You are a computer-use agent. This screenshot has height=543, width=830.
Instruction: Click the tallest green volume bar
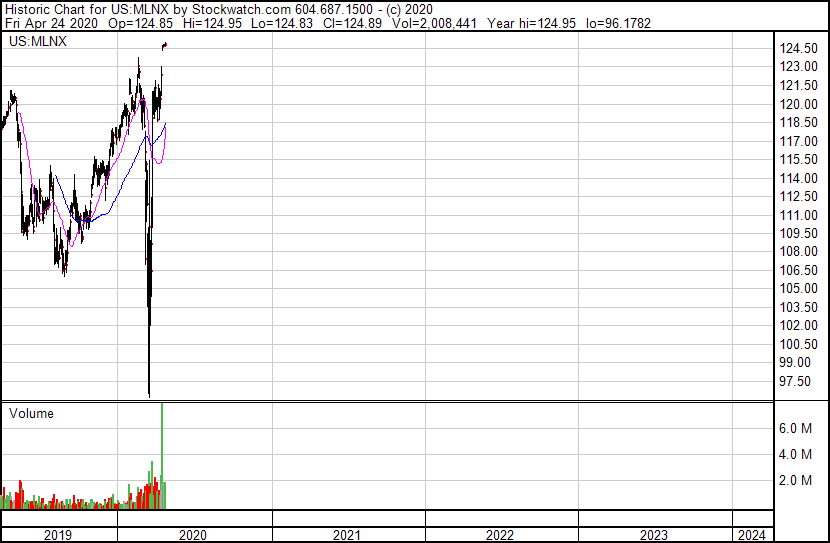(x=161, y=450)
